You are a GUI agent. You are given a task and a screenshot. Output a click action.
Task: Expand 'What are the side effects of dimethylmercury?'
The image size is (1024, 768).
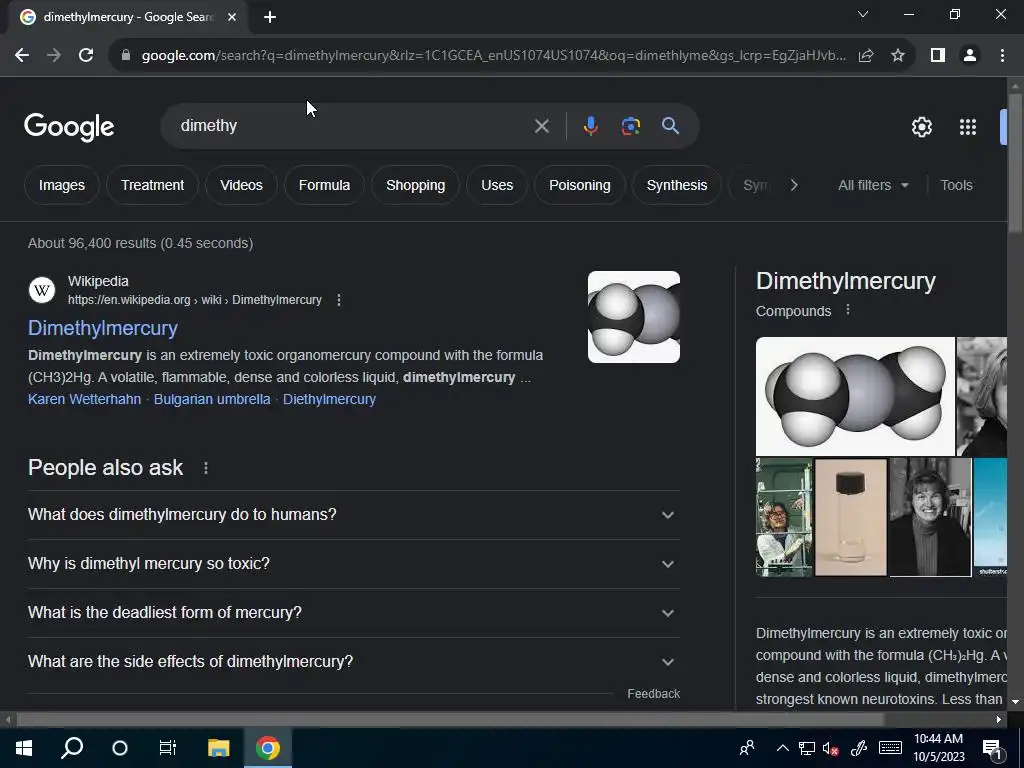click(354, 662)
